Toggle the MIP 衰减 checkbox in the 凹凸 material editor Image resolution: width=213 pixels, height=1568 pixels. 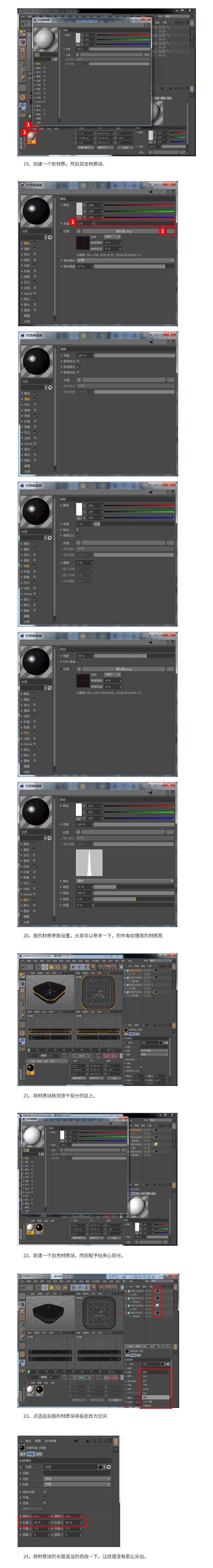(x=78, y=662)
